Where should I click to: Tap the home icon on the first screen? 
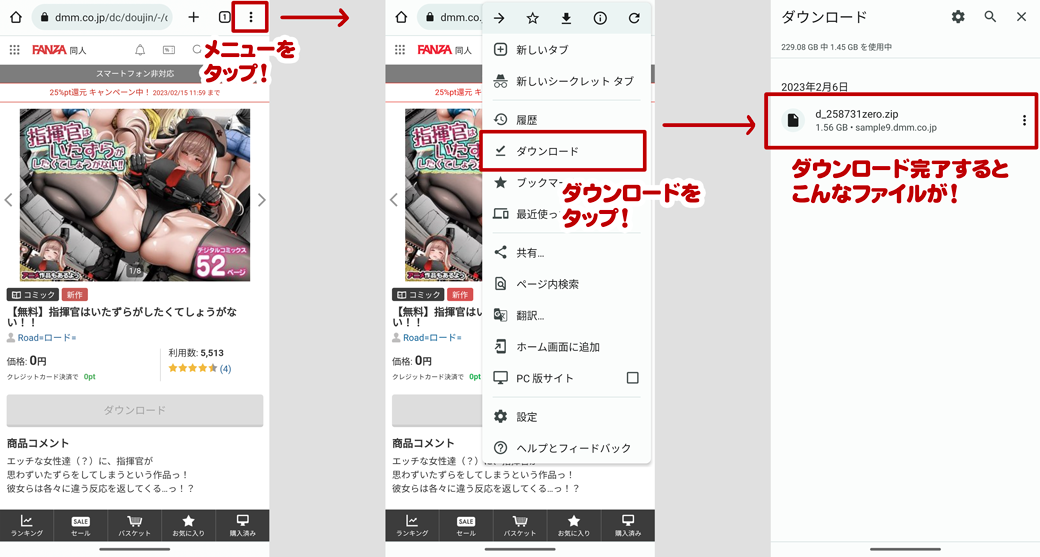tap(16, 17)
